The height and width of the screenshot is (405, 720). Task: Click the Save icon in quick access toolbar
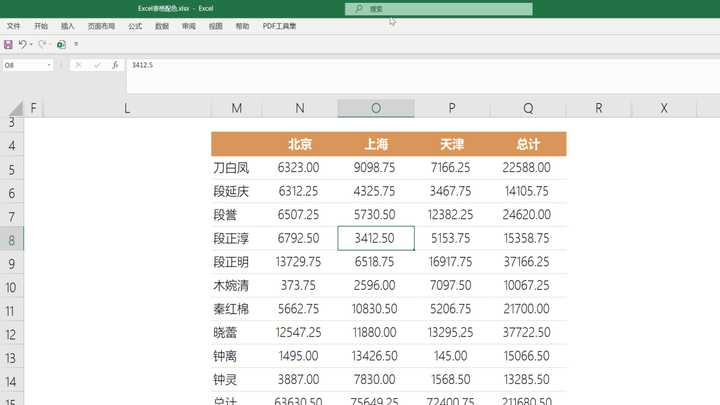pos(8,44)
